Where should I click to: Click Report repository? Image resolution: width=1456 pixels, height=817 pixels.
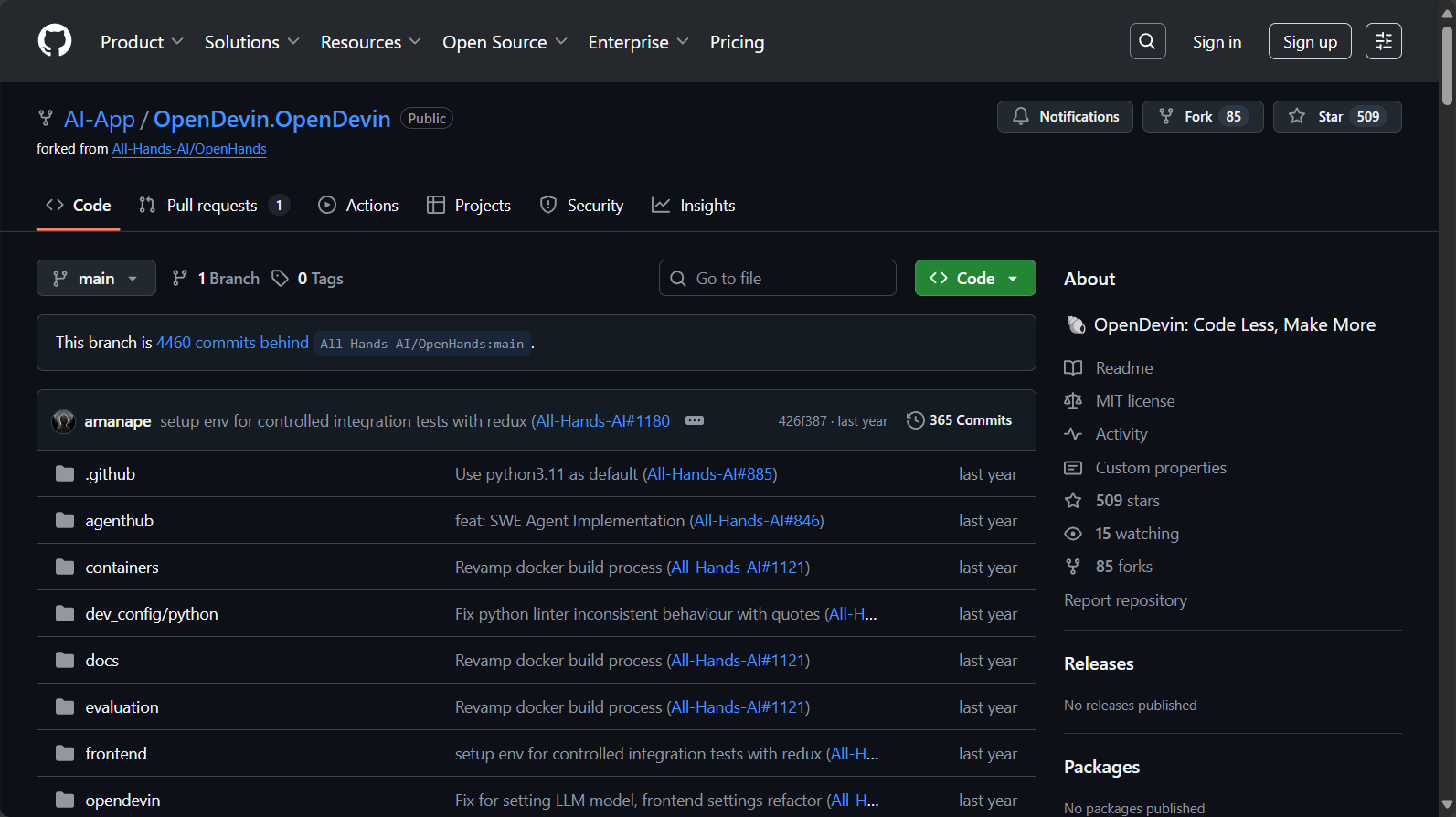[1125, 600]
